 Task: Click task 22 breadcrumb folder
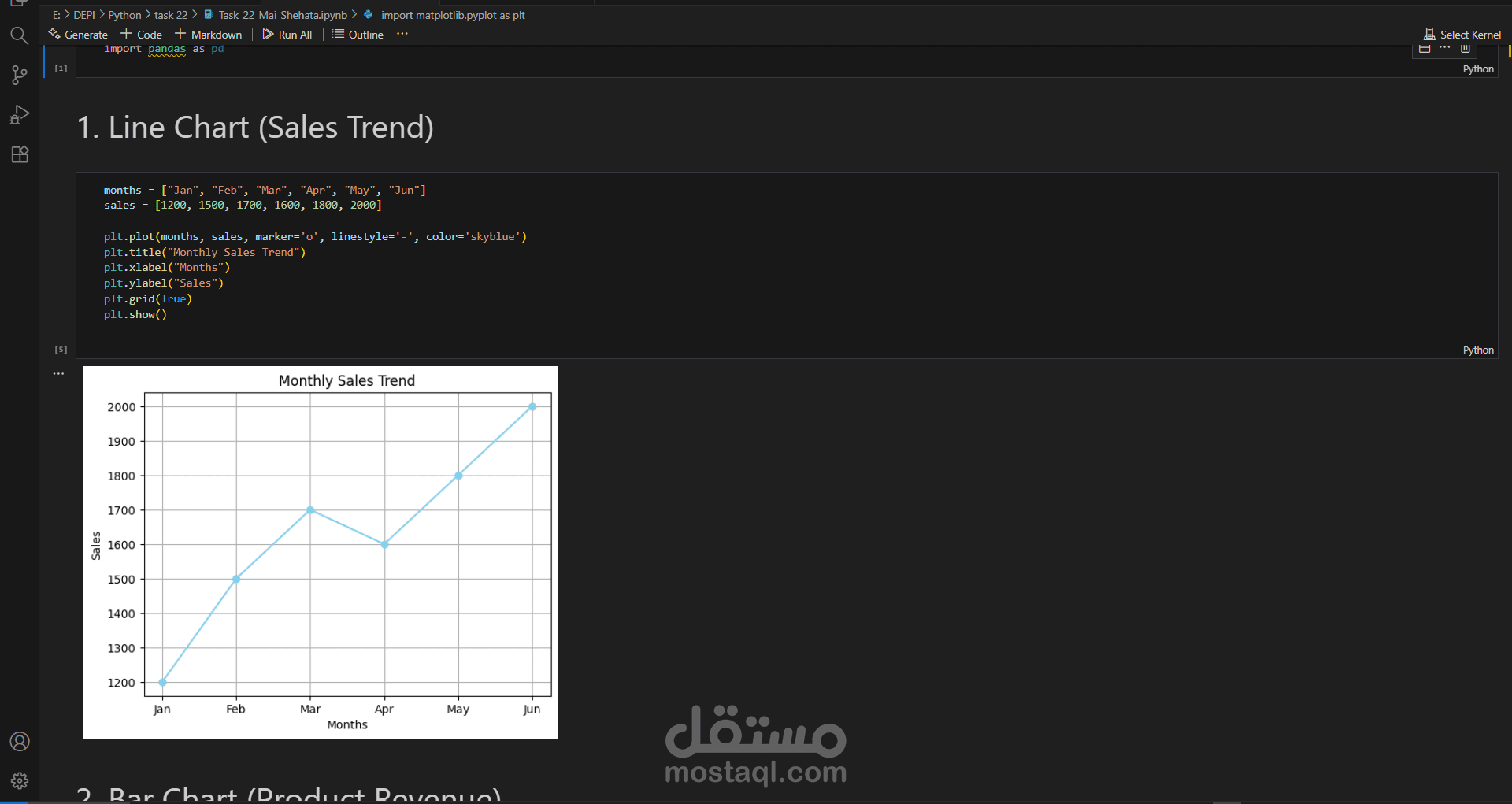(x=171, y=15)
